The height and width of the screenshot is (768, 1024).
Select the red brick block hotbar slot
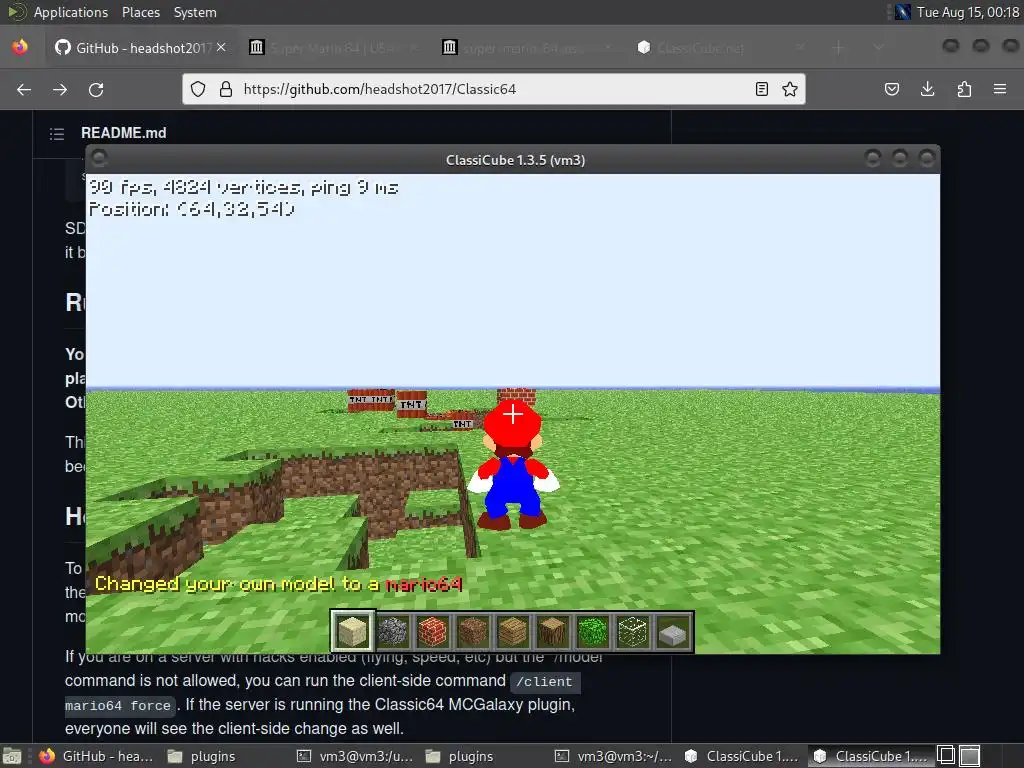433,632
